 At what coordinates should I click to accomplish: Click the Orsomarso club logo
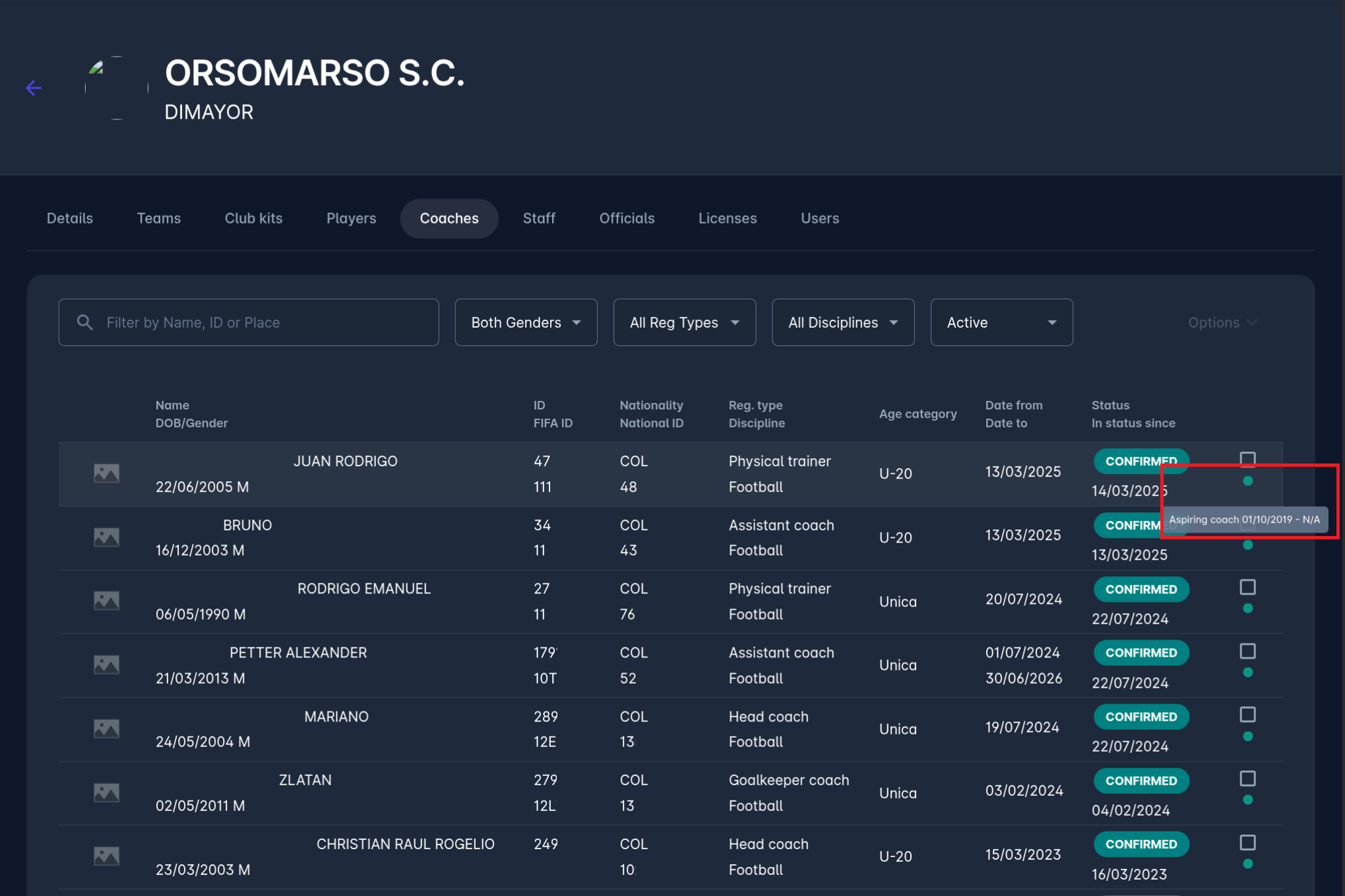point(117,88)
